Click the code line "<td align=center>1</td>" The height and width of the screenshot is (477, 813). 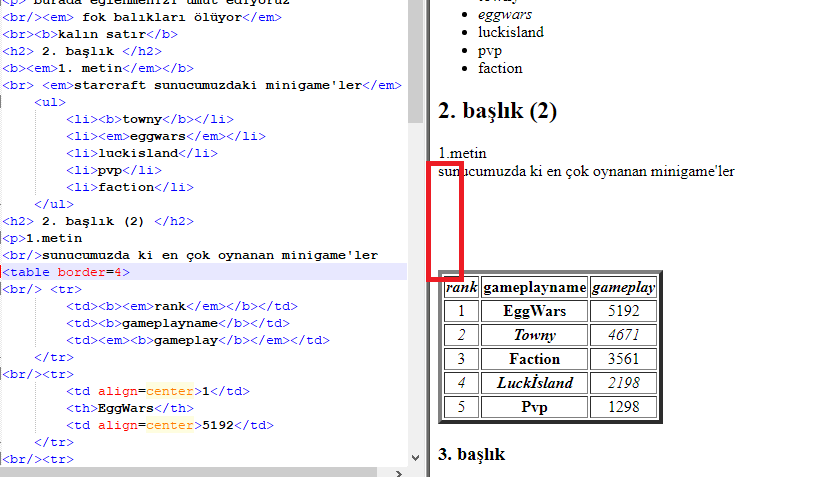pos(158,391)
